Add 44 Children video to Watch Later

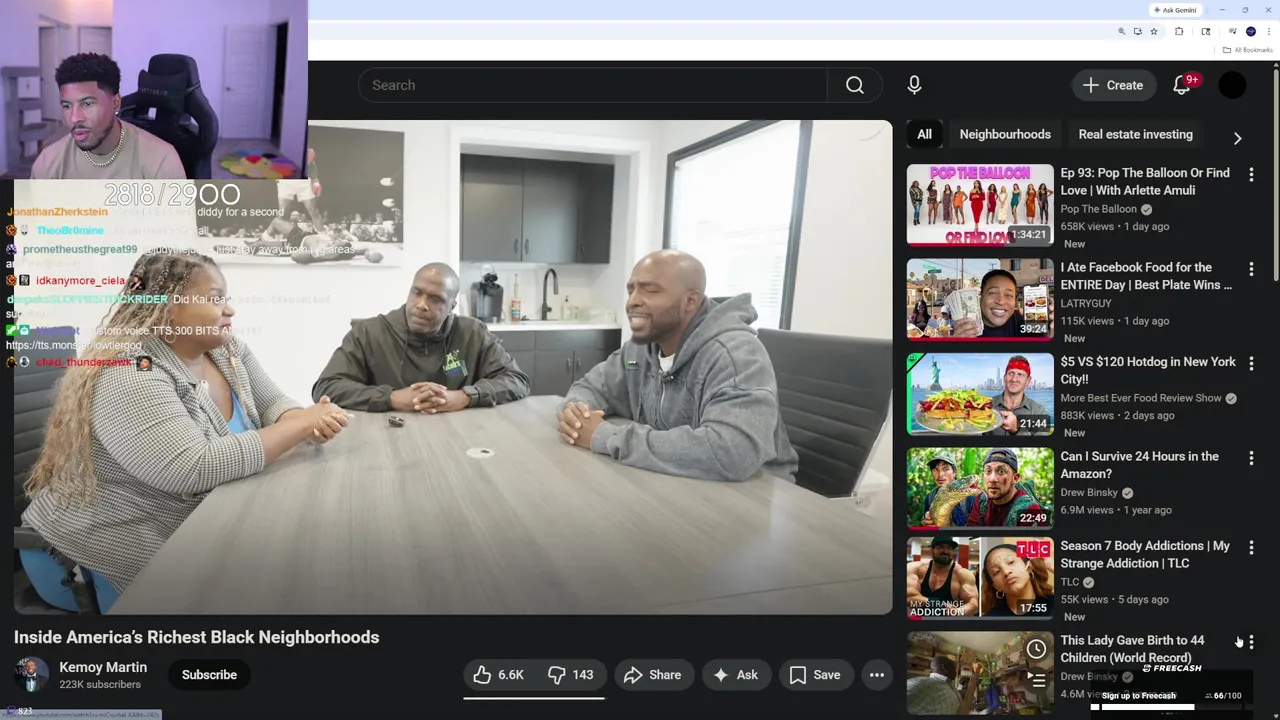(x=1037, y=649)
